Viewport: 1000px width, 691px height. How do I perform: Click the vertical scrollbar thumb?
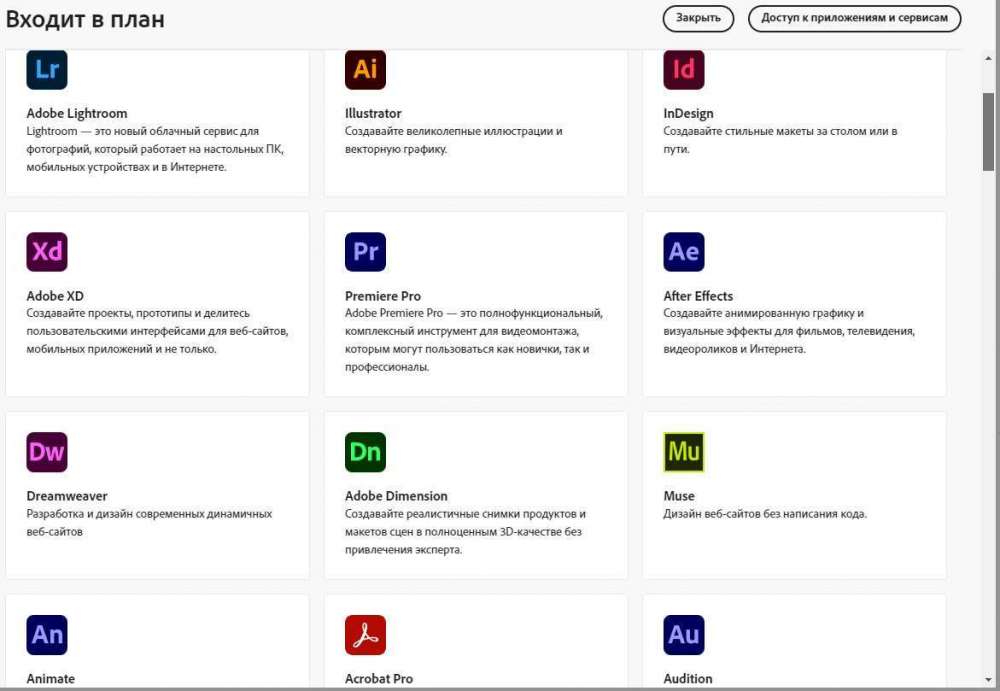tap(988, 125)
